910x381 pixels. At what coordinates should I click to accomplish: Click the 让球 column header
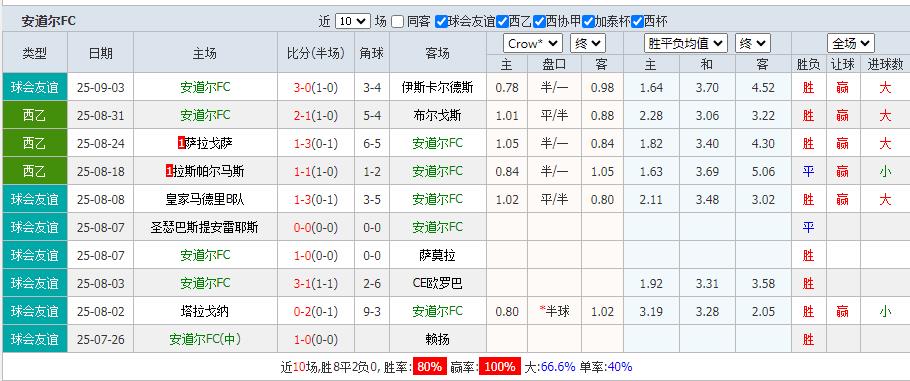(x=843, y=64)
